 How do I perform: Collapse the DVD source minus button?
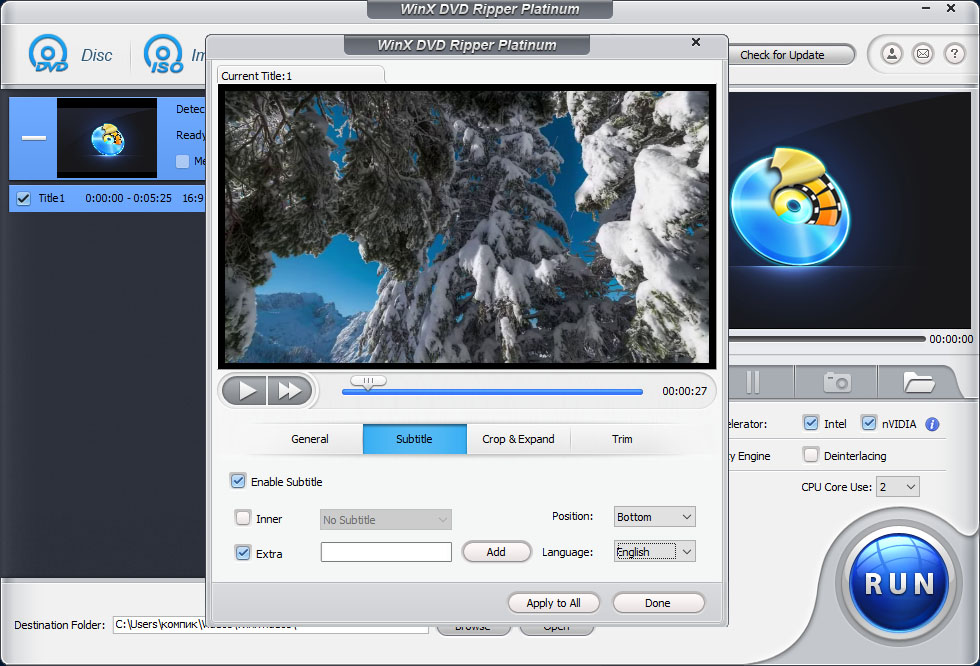pos(34,137)
